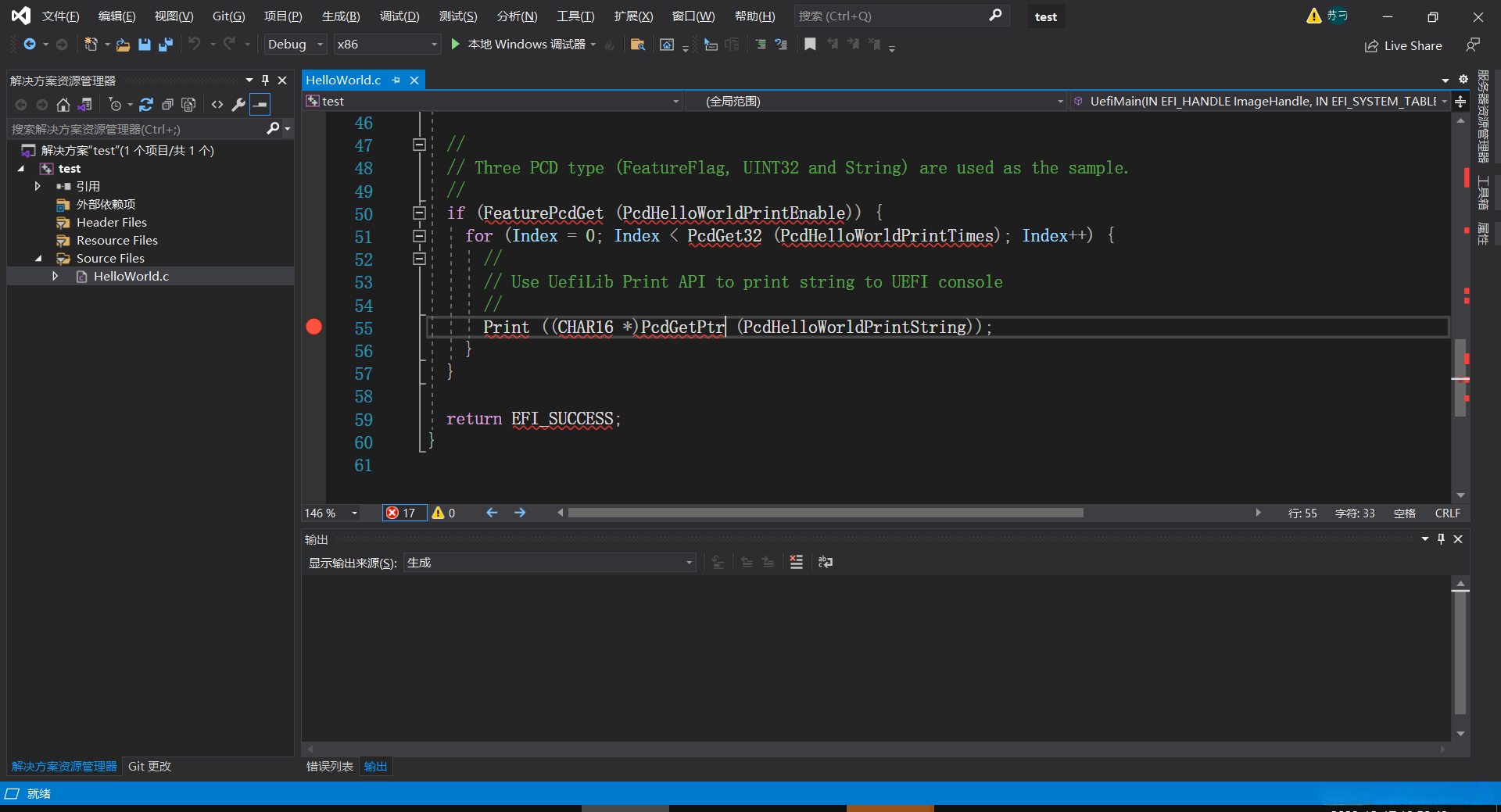Click Collapse All in Solution Explorer

[167, 105]
